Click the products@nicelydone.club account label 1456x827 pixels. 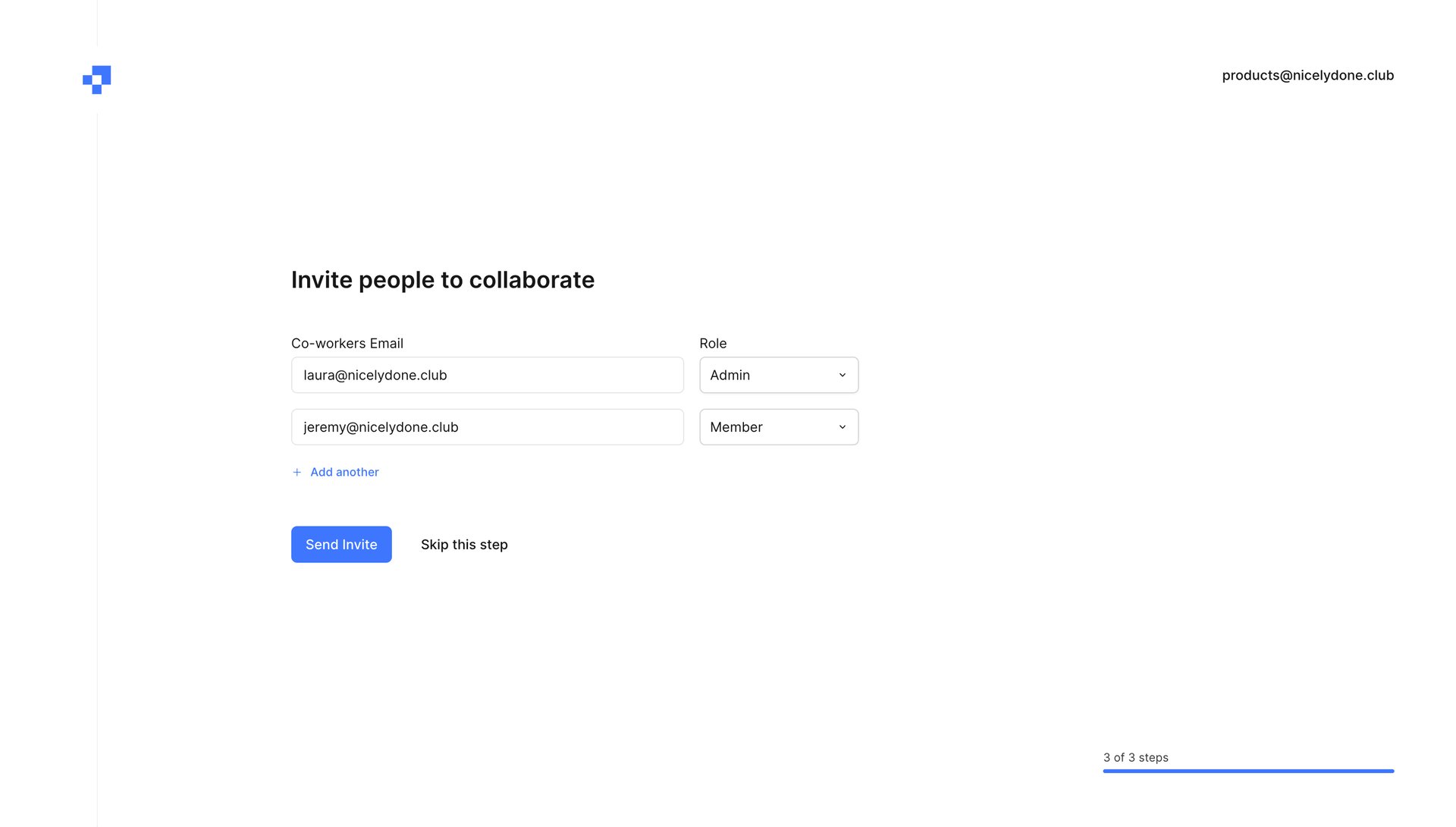1307,75
